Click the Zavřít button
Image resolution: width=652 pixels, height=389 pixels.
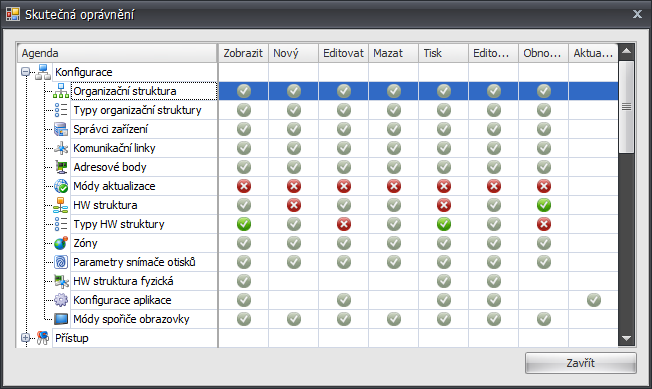pyautogui.click(x=580, y=363)
